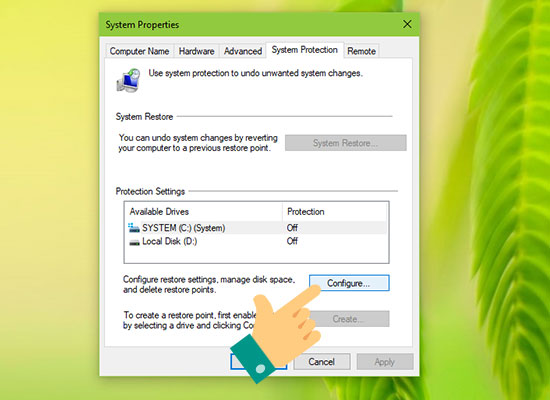Image resolution: width=550 pixels, height=400 pixels.
Task: Switch to the Computer Name tab
Action: (x=139, y=51)
